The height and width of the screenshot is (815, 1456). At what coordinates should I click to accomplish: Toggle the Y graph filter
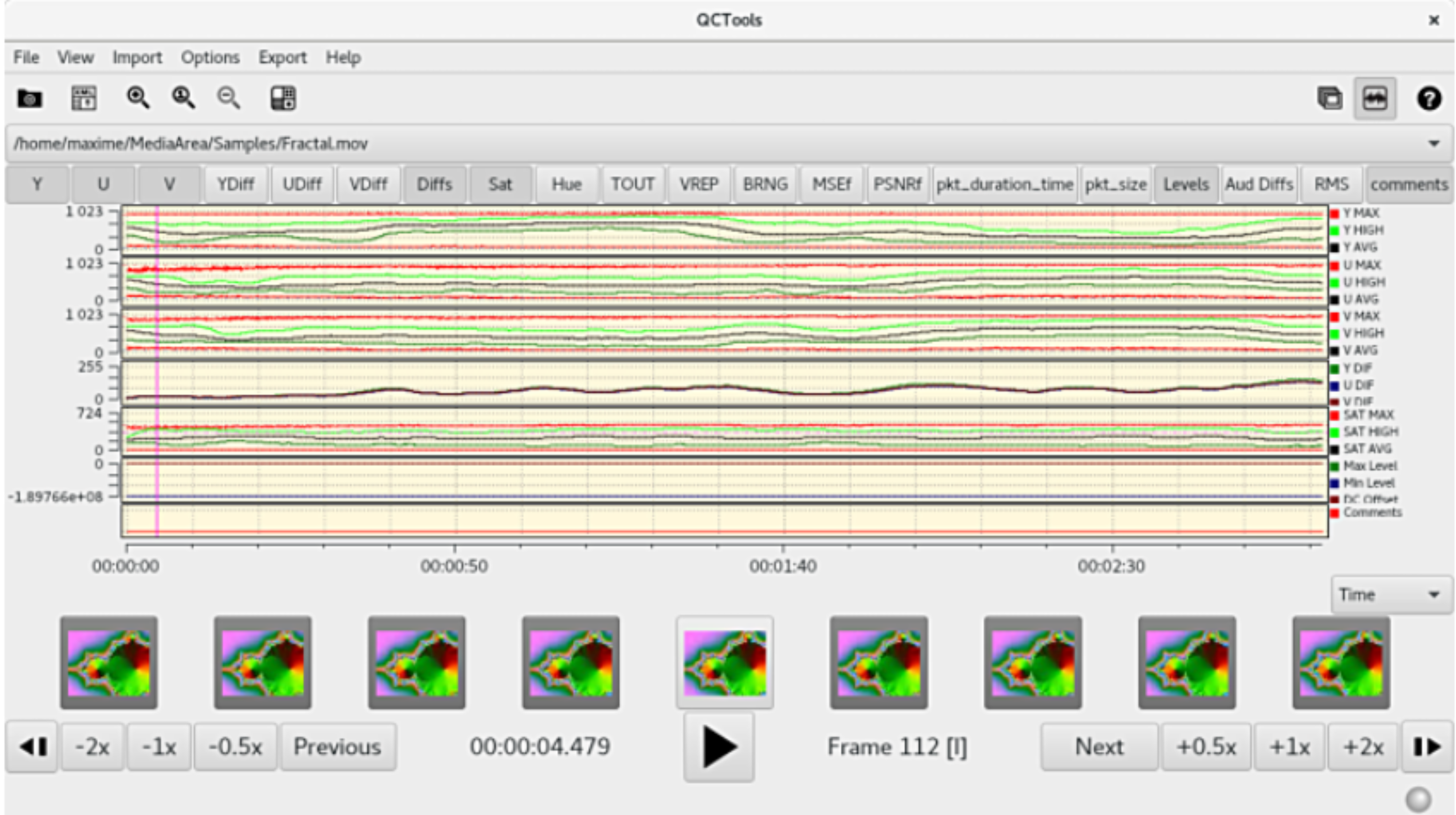[37, 184]
